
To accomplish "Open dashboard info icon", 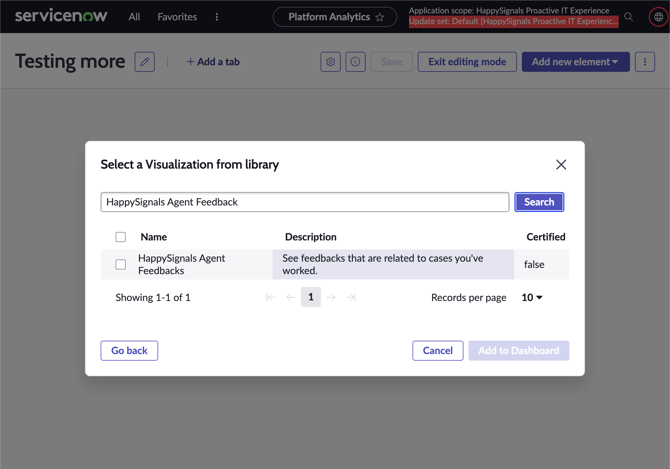I will pos(355,62).
